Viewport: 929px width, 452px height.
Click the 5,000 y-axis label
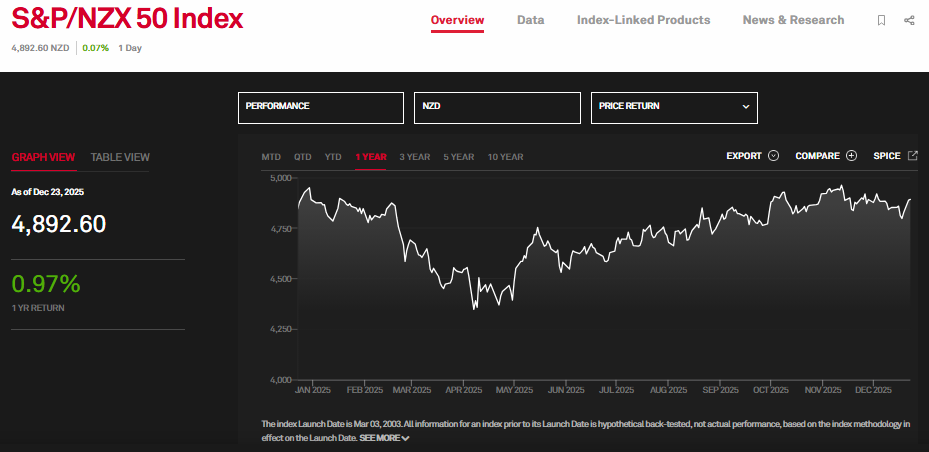click(282, 178)
